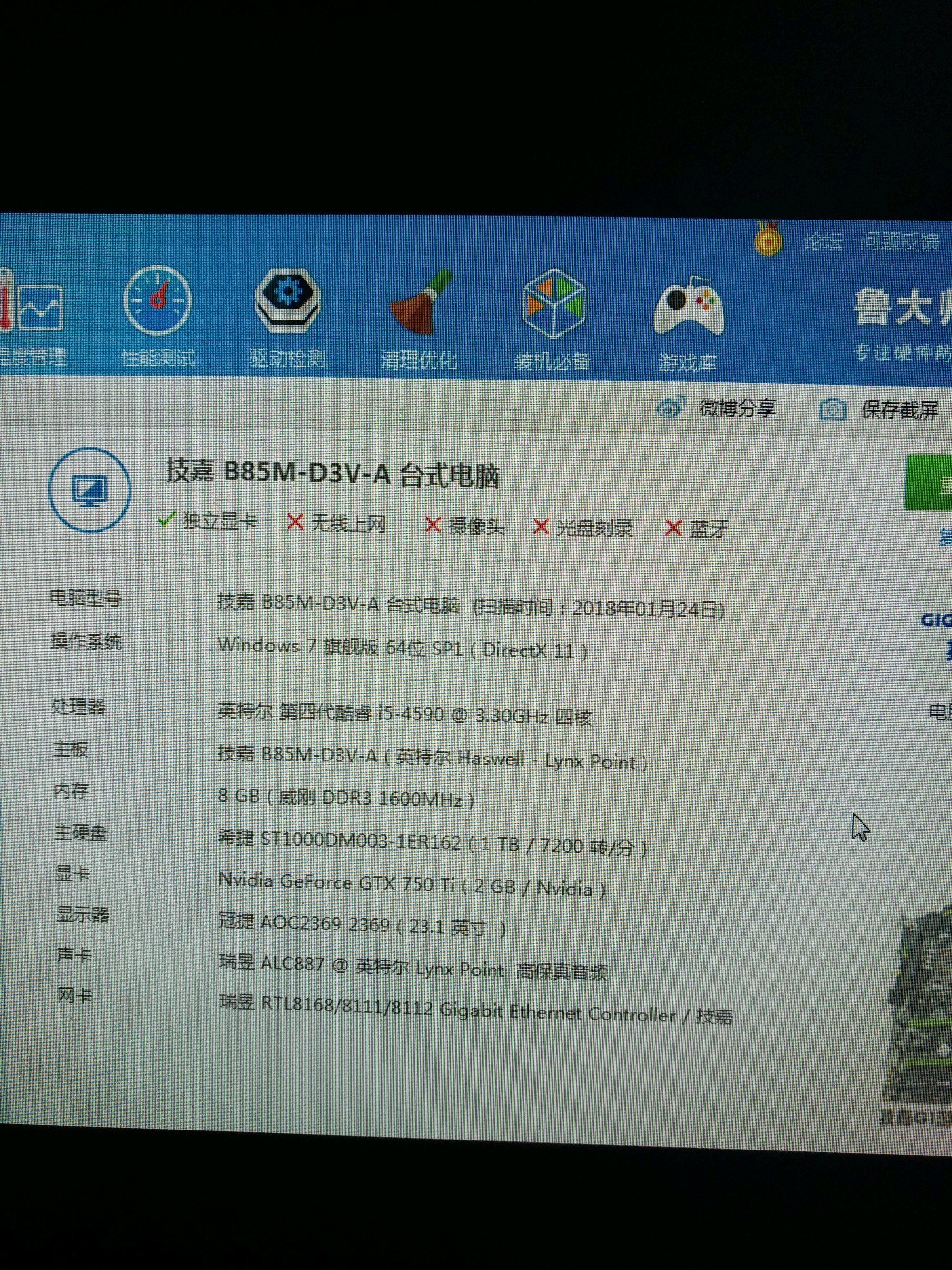952x1270 pixels.
Task: Click the round computer monitor icon
Action: click(x=89, y=490)
